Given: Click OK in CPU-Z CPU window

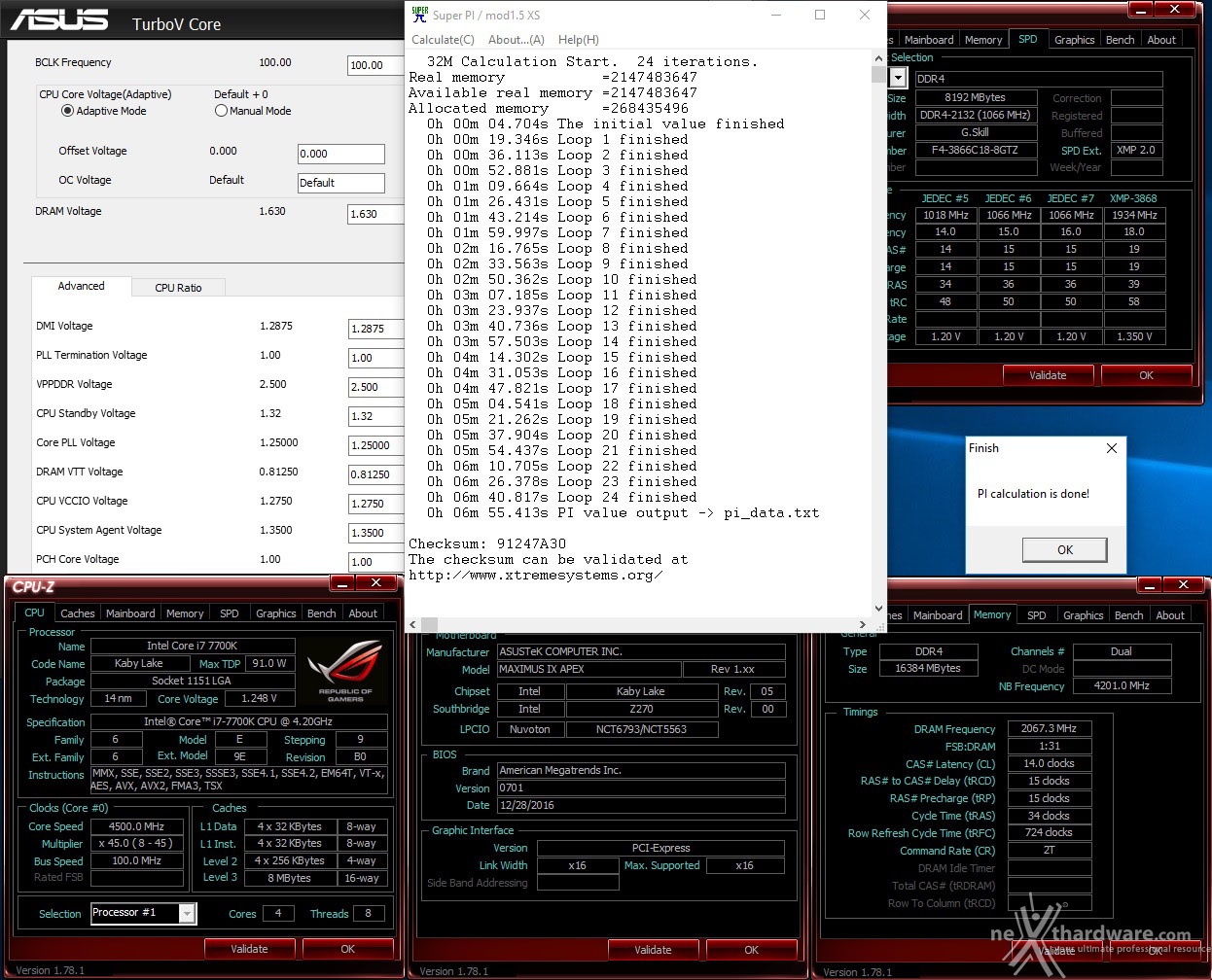Looking at the screenshot, I should [x=347, y=949].
